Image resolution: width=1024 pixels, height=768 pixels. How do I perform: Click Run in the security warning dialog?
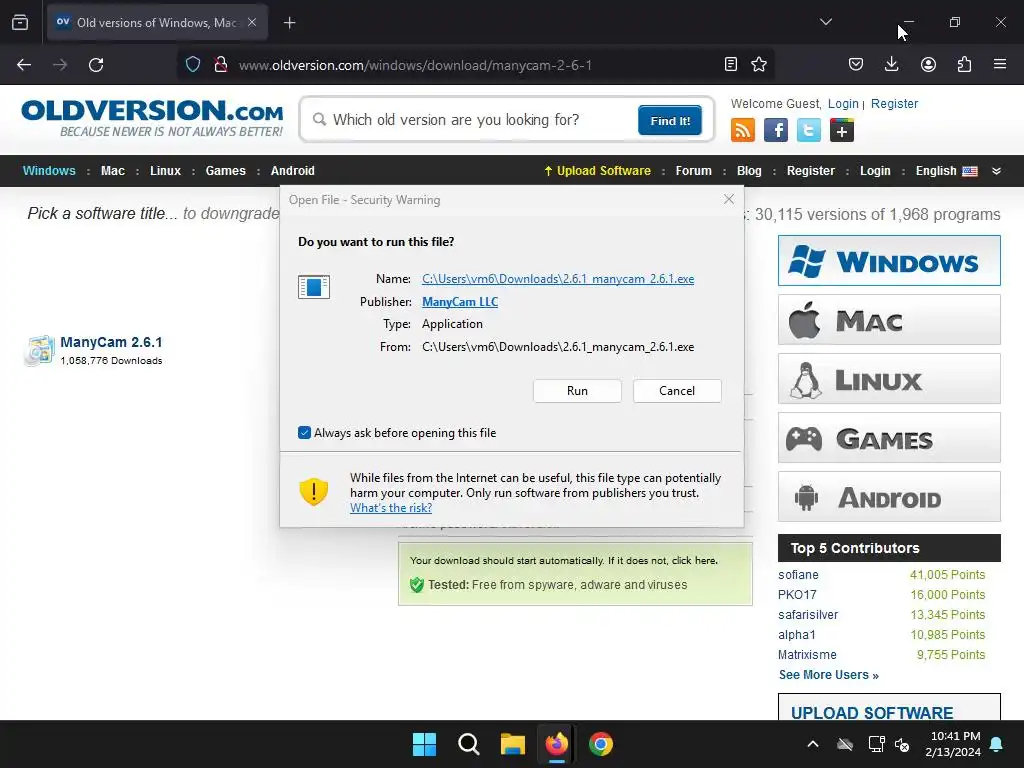[x=577, y=391]
